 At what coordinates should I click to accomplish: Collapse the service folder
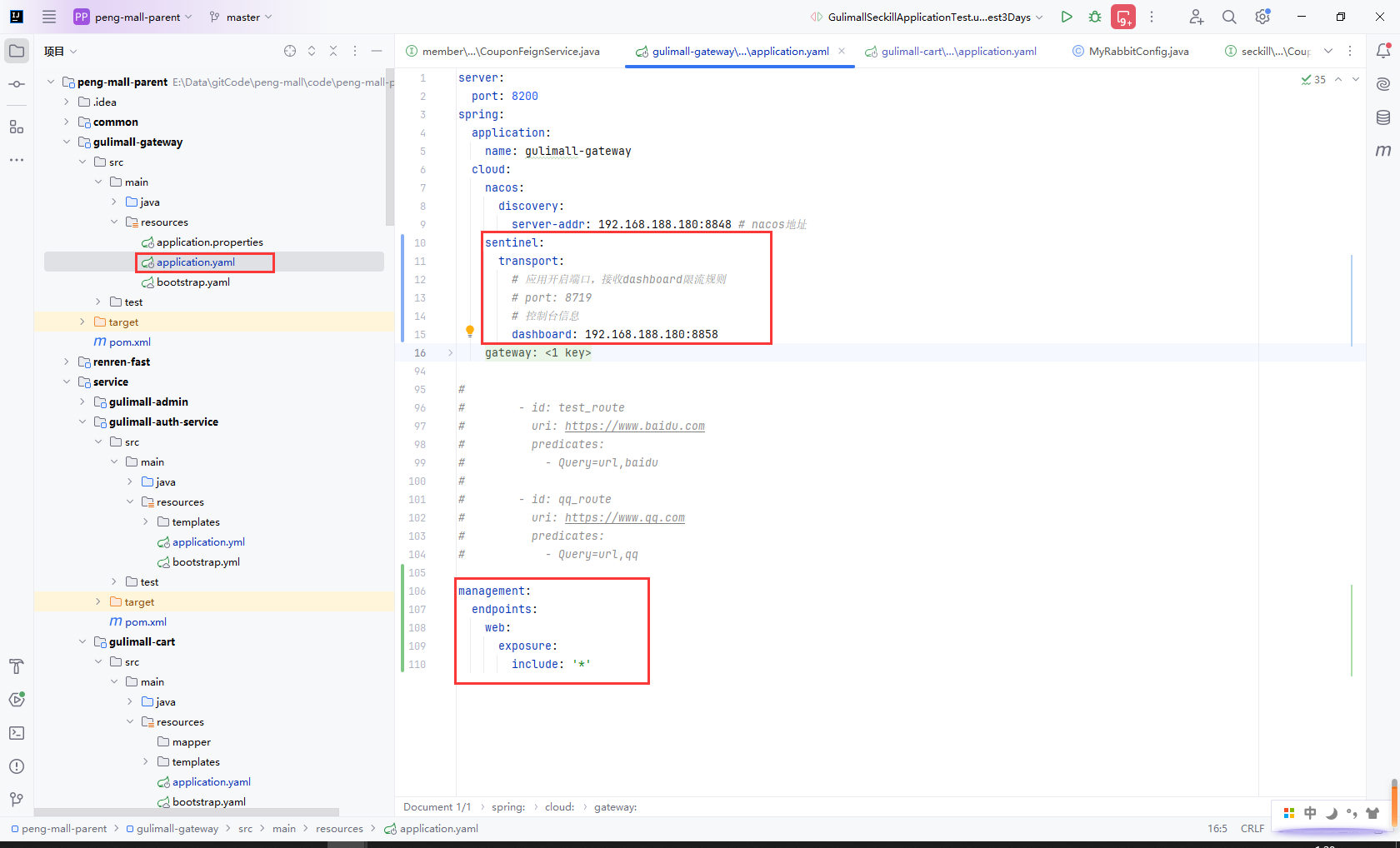point(67,382)
